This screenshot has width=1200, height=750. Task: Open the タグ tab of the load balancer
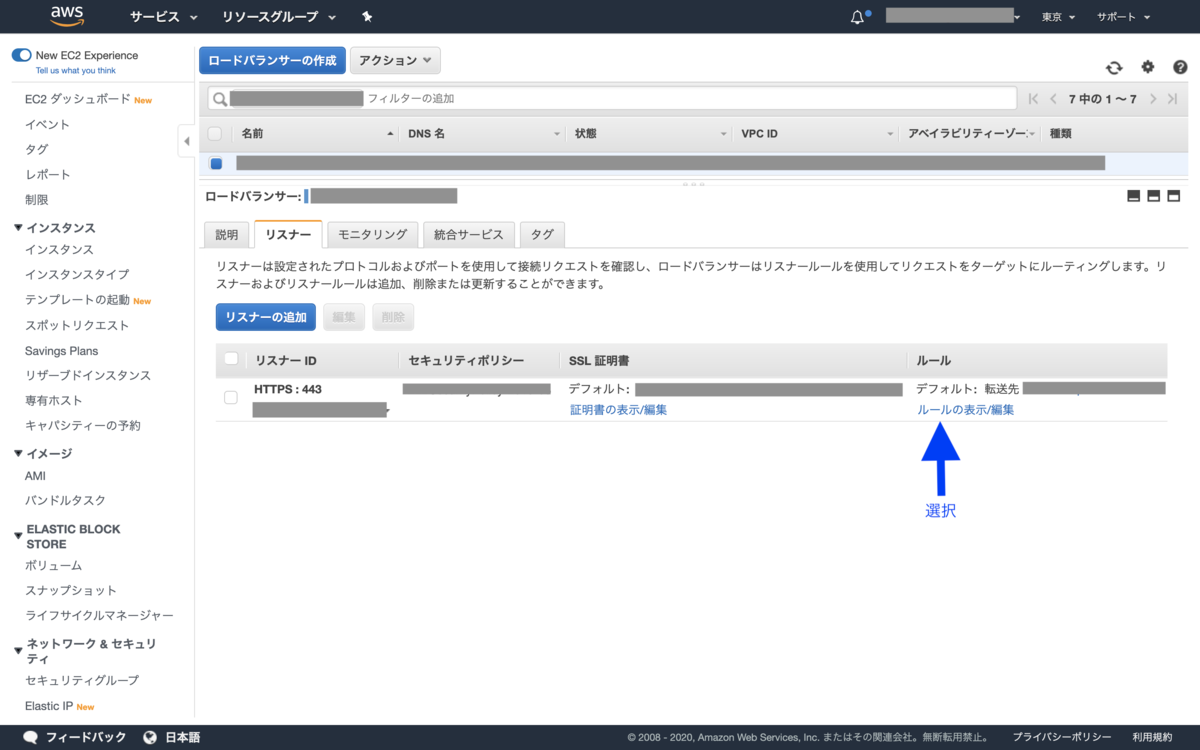[542, 234]
